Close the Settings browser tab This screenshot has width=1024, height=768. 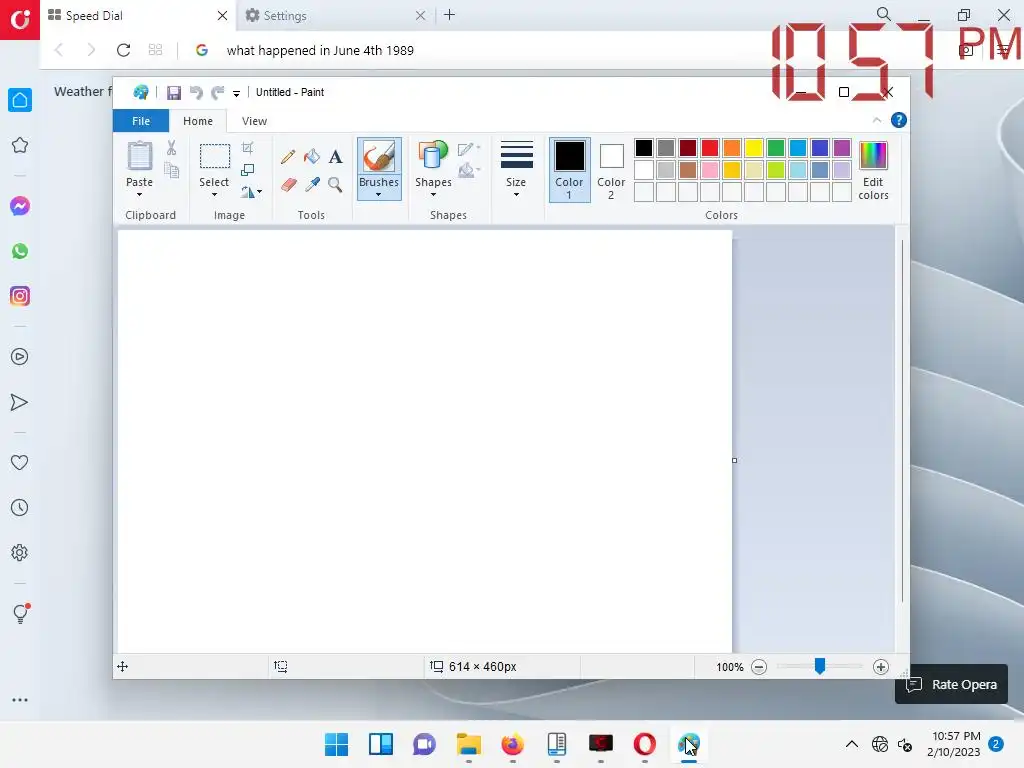(x=421, y=16)
